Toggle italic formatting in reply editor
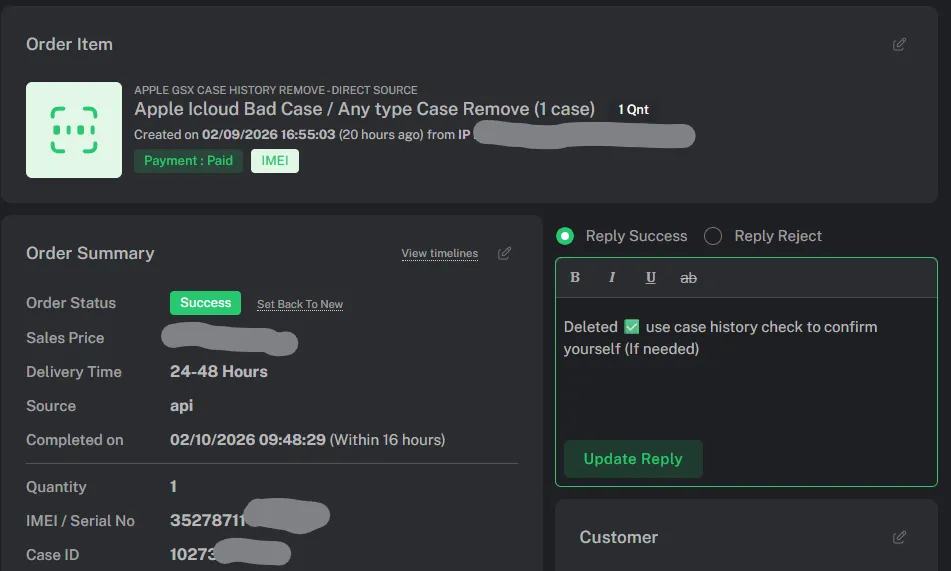 612,277
